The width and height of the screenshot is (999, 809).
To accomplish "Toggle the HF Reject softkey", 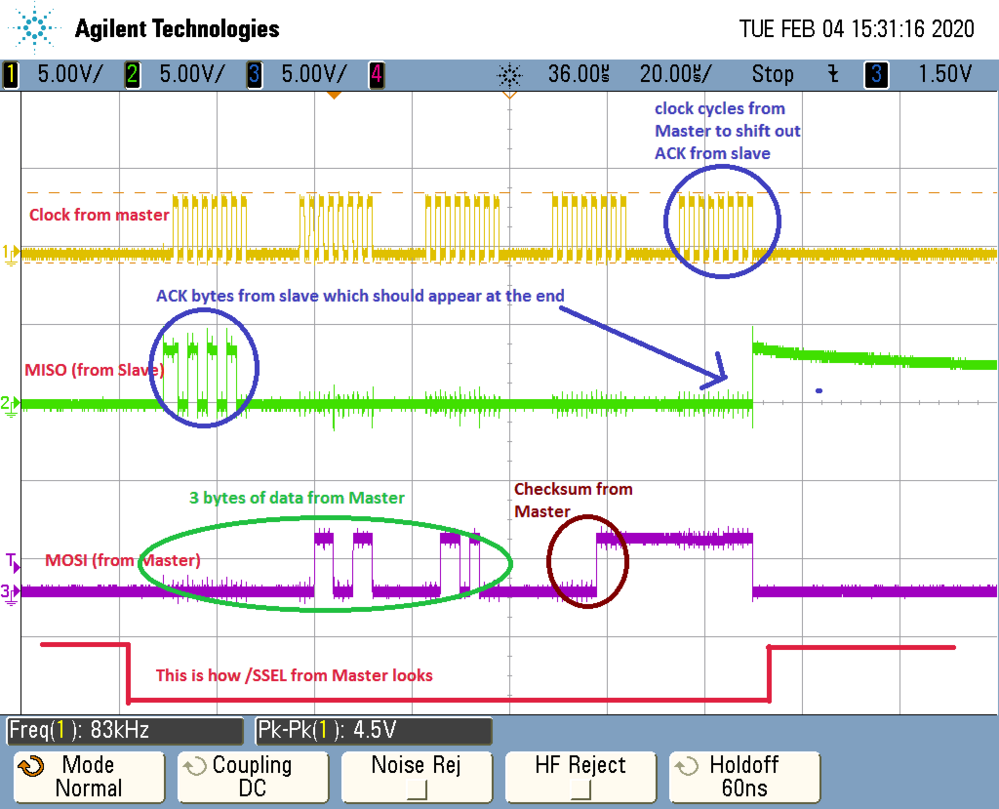I will (580, 776).
